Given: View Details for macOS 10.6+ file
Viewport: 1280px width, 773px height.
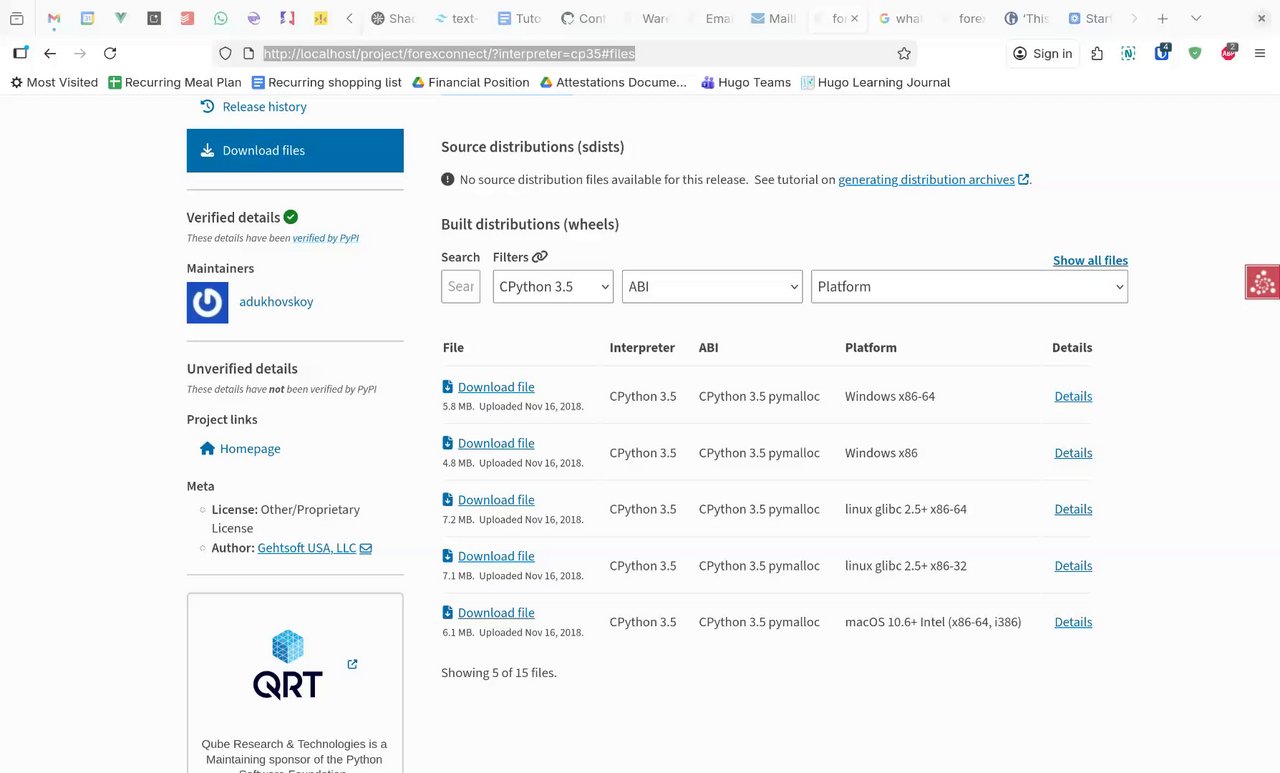Looking at the screenshot, I should (1073, 623).
